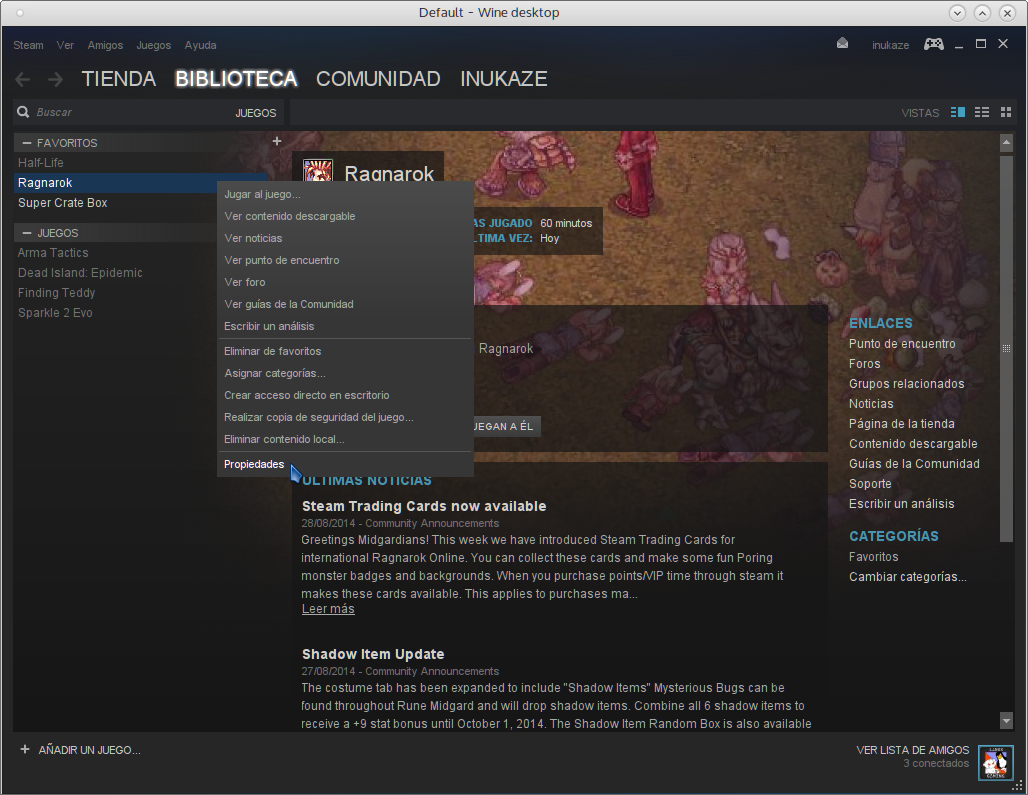Open the inbox envelope notification icon
The height and width of the screenshot is (795, 1028).
[x=842, y=44]
